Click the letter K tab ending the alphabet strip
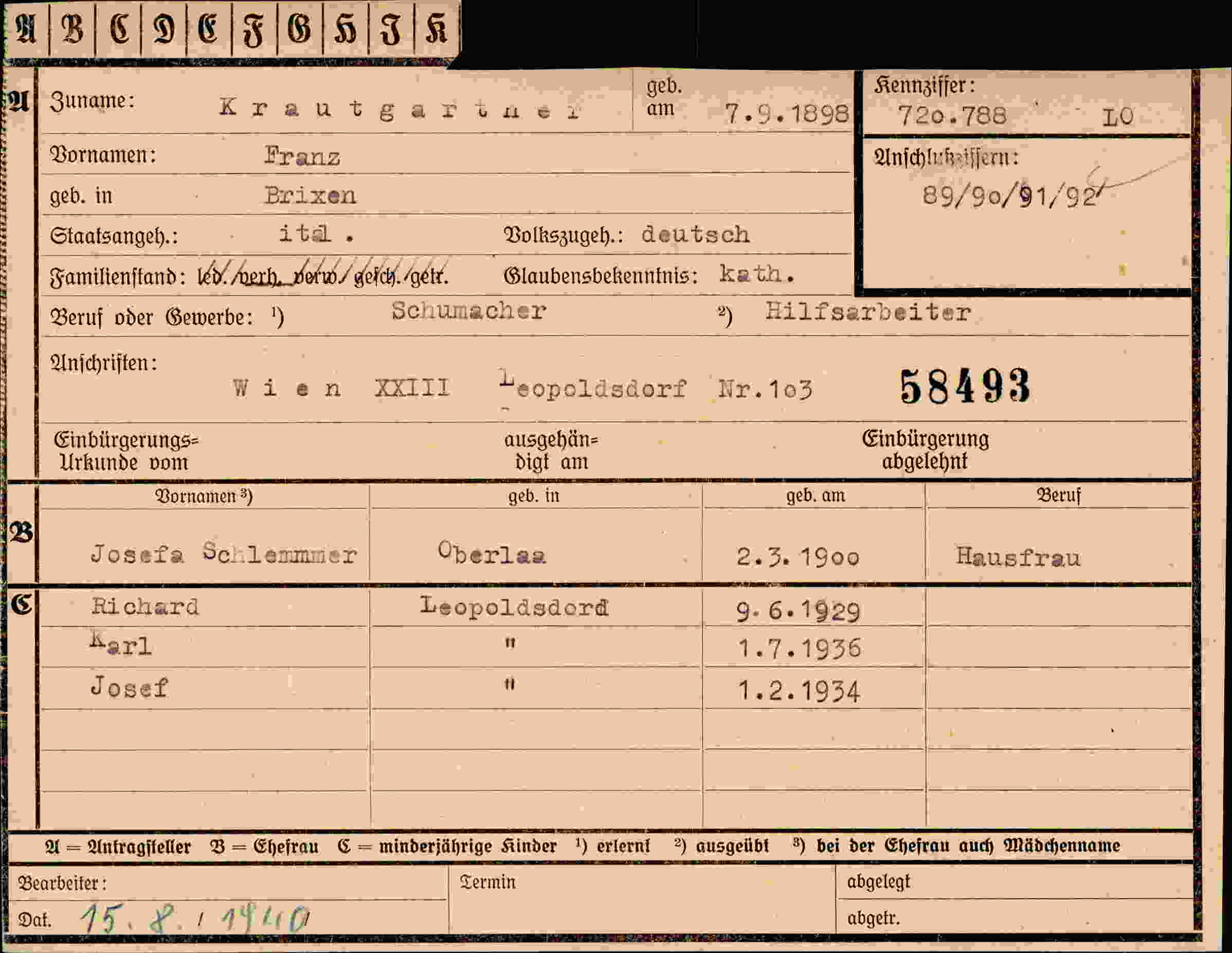 coord(437,29)
